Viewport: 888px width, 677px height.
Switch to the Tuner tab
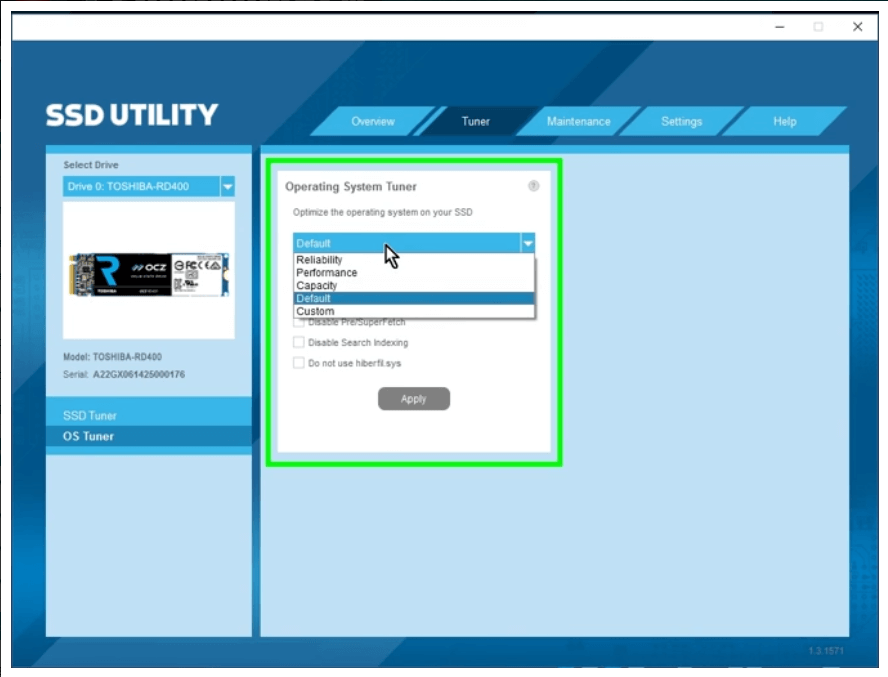coord(475,121)
